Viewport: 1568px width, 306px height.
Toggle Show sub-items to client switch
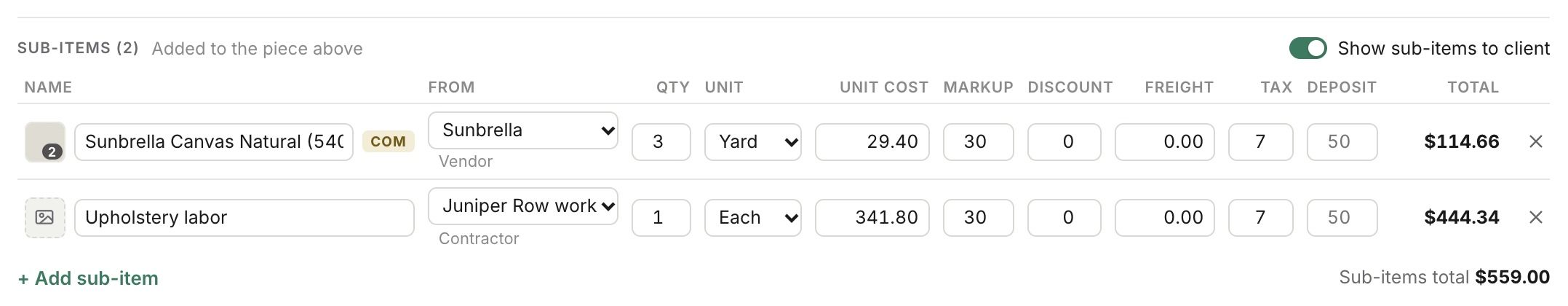[1308, 48]
